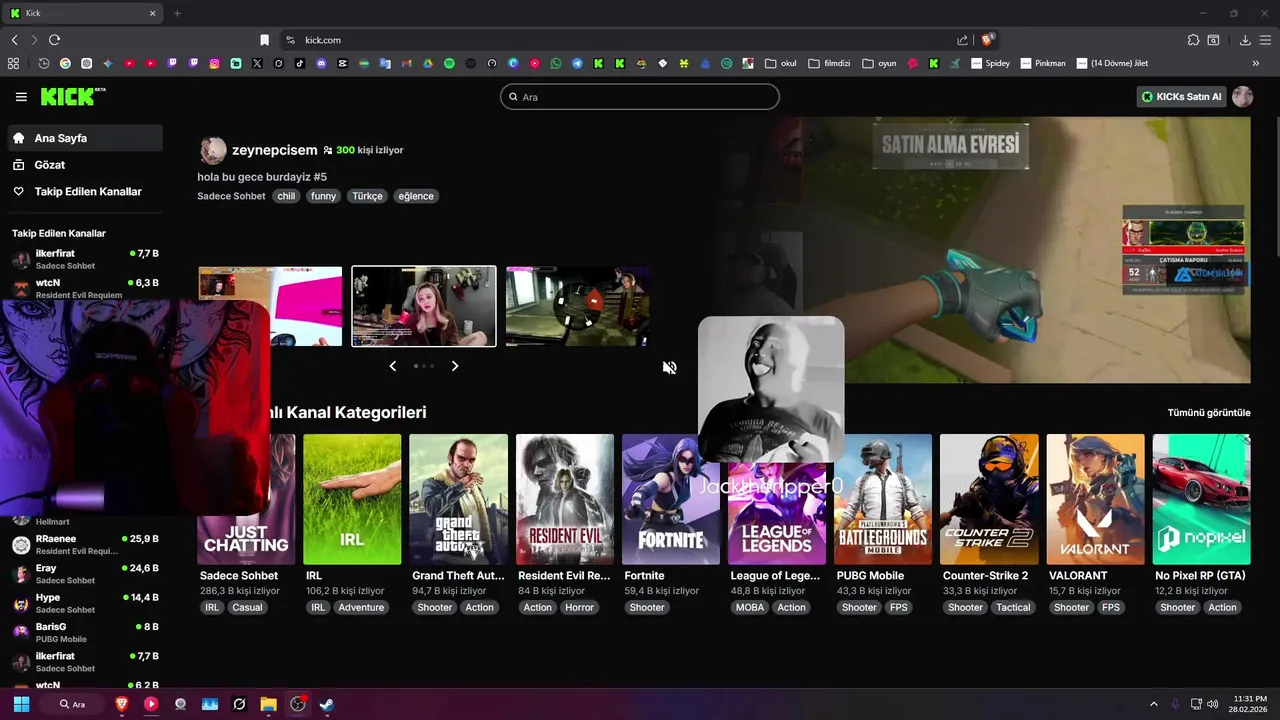Unmute the featured stream preview
Viewport: 1280px width, 720px height.
(x=669, y=367)
